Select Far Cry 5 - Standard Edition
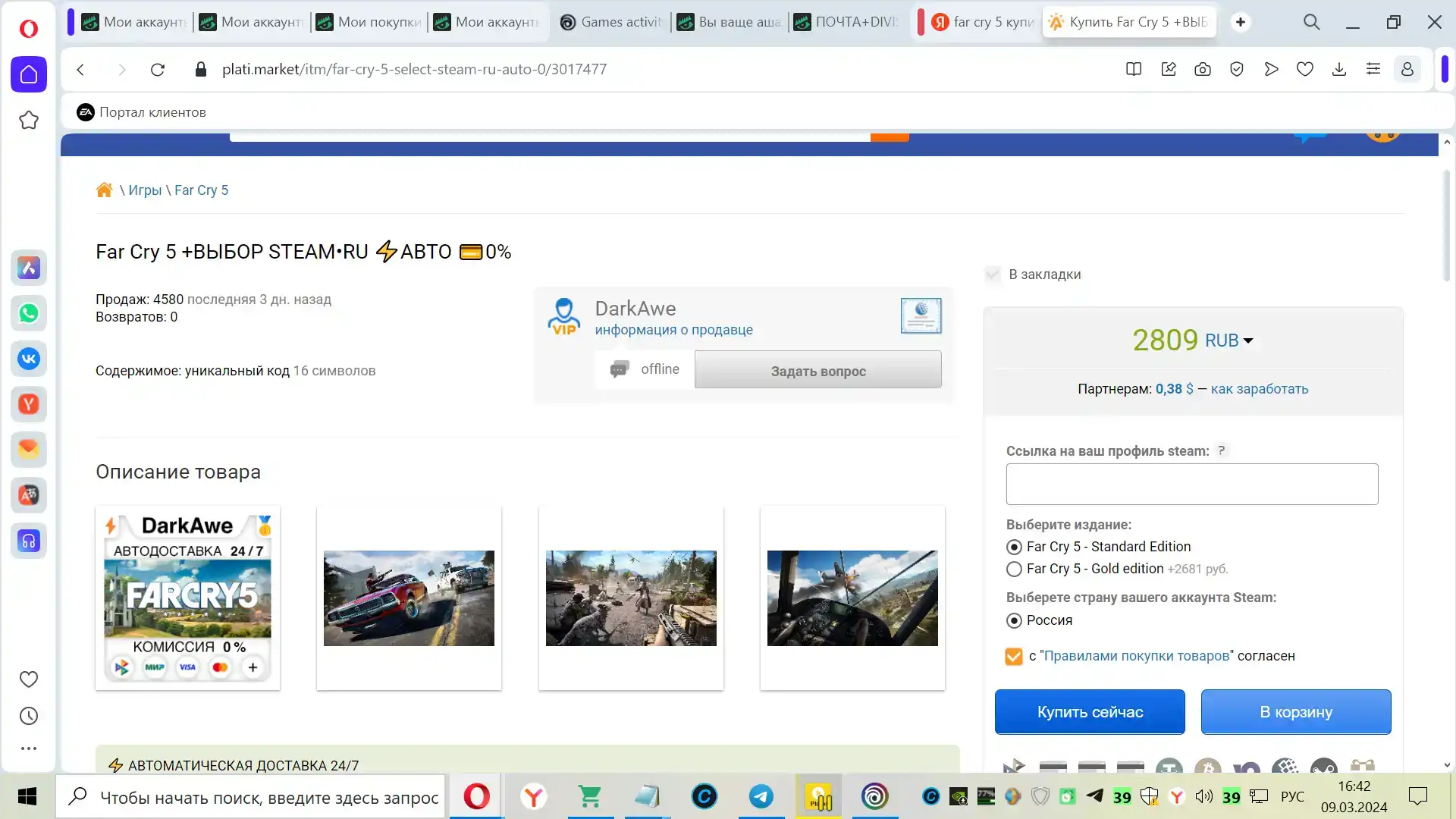The image size is (1456, 819). (1014, 547)
